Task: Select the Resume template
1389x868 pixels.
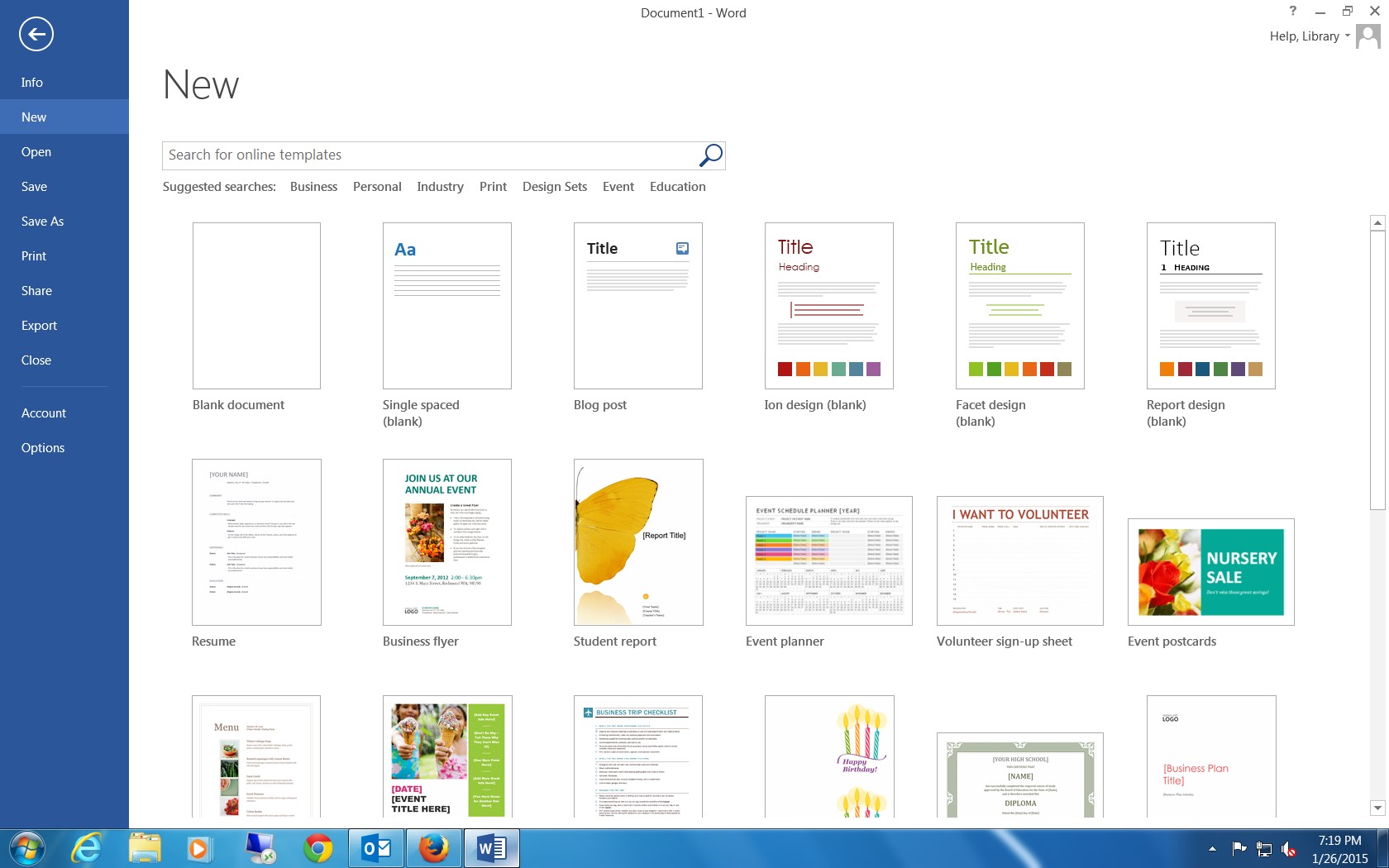Action: [256, 542]
